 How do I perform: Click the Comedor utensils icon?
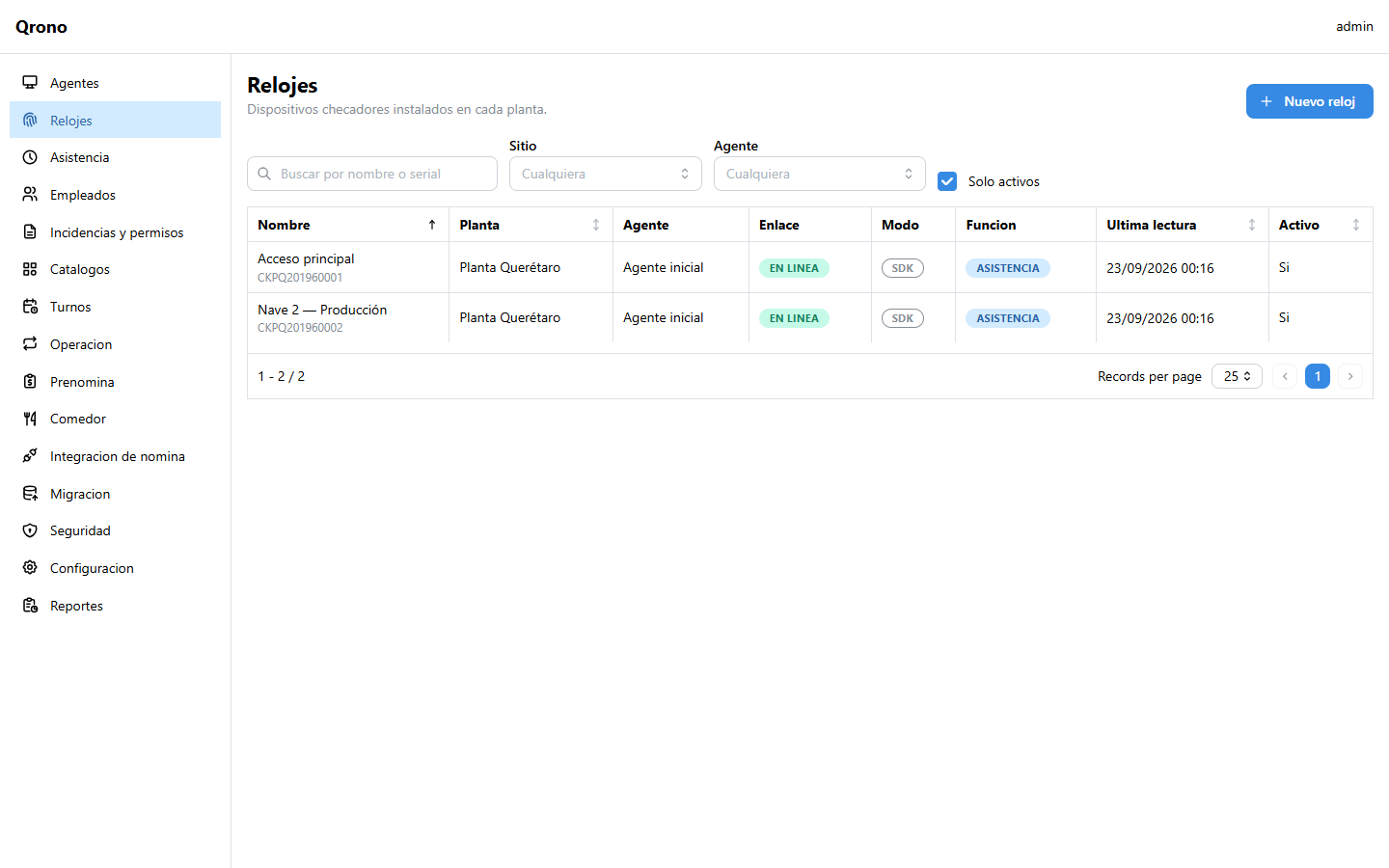click(30, 419)
